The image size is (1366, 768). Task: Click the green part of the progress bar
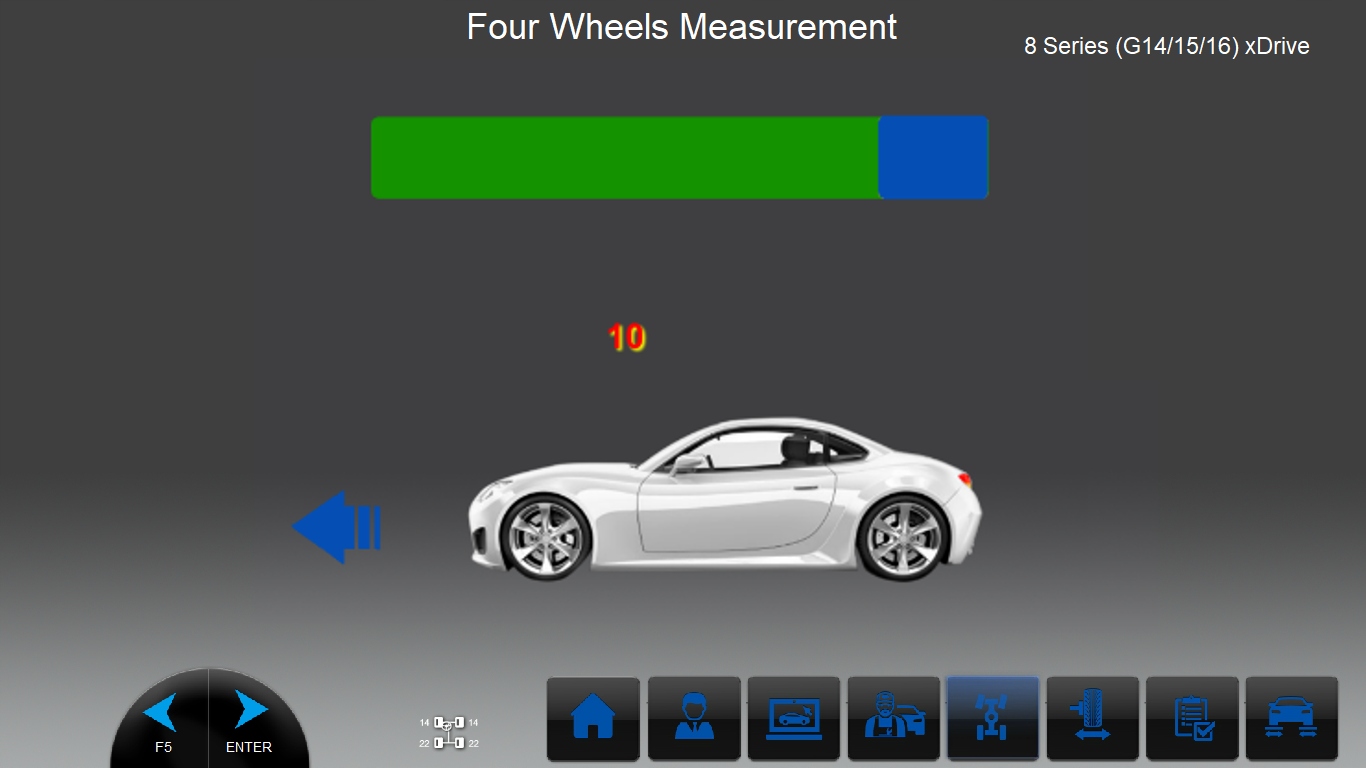(x=625, y=157)
